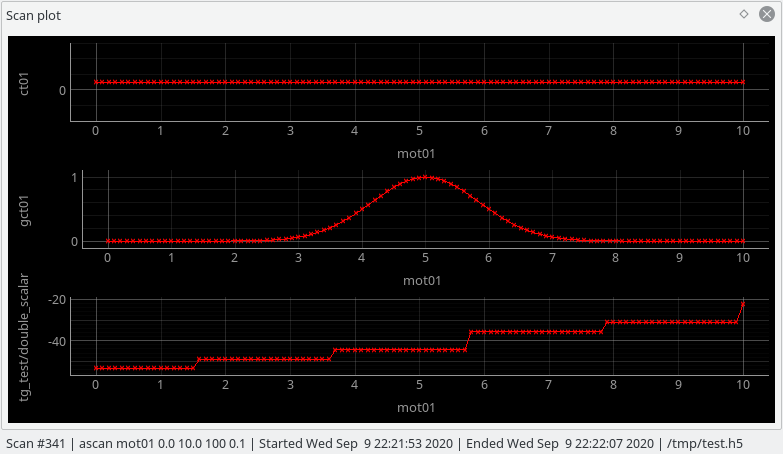Click the ct01 flat data line
This screenshot has height=454, width=783.
pos(419,82)
